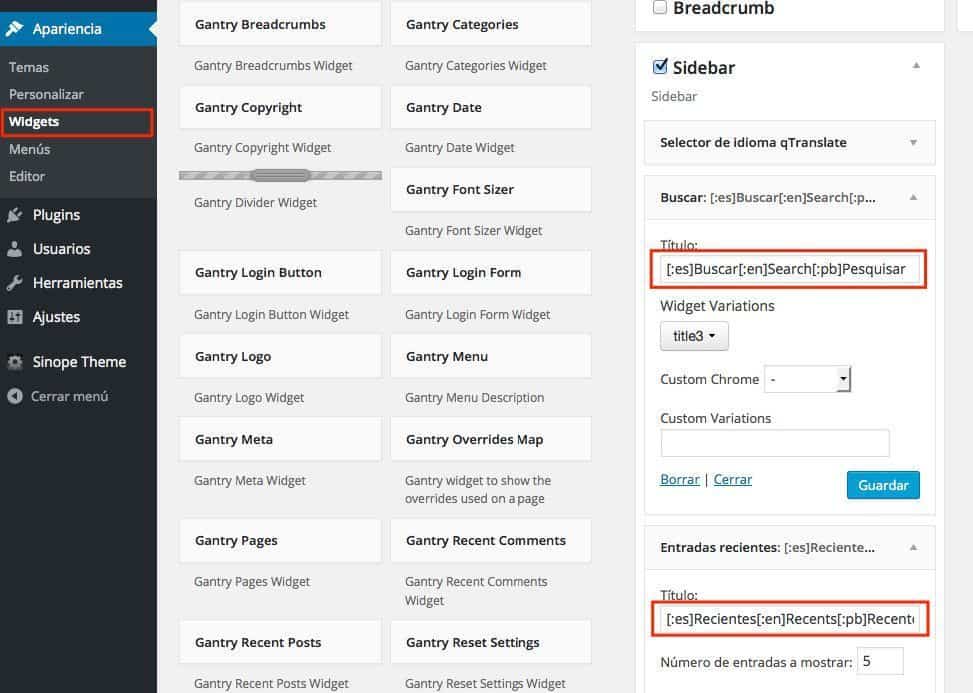Select the Gantry Pages widget

(280, 541)
